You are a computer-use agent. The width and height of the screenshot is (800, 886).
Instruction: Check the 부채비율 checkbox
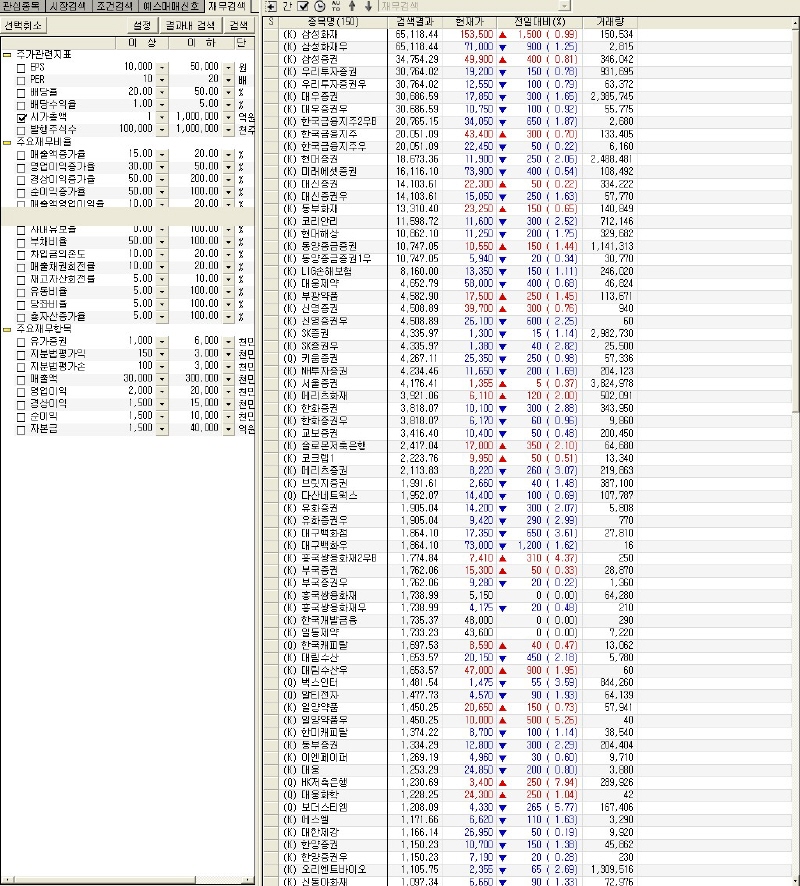pyautogui.click(x=22, y=242)
